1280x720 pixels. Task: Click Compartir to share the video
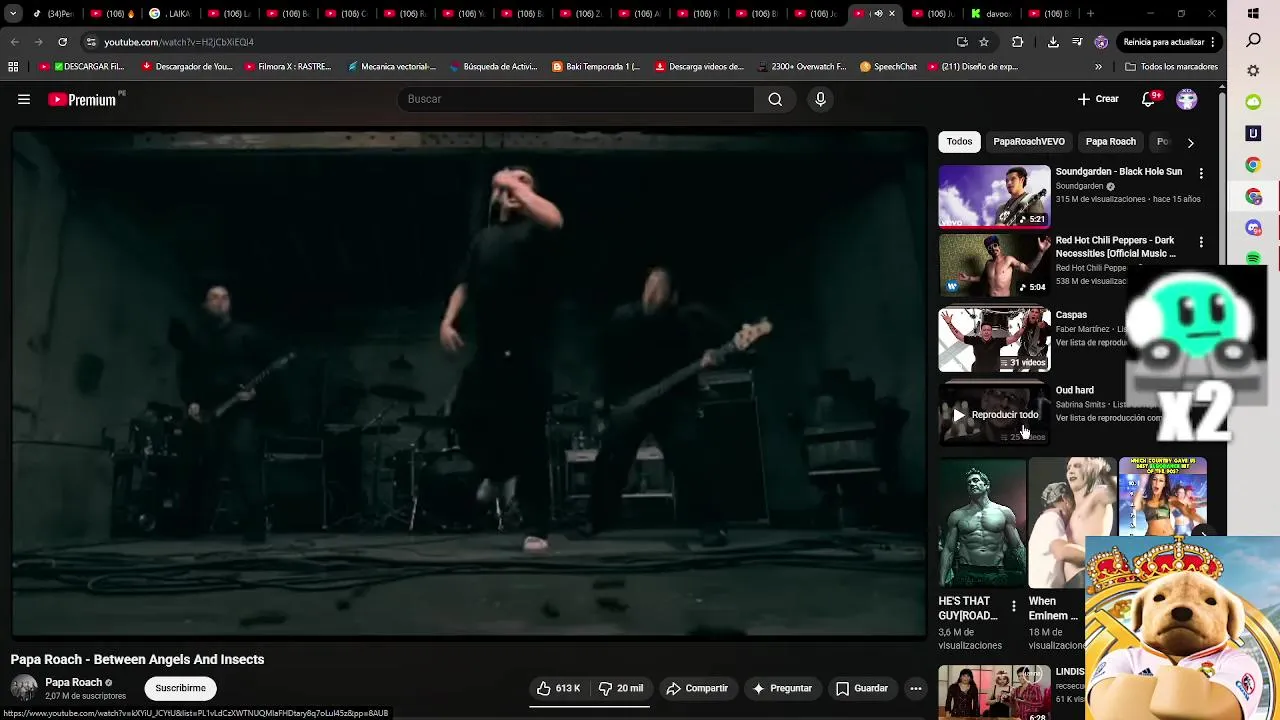(x=697, y=688)
